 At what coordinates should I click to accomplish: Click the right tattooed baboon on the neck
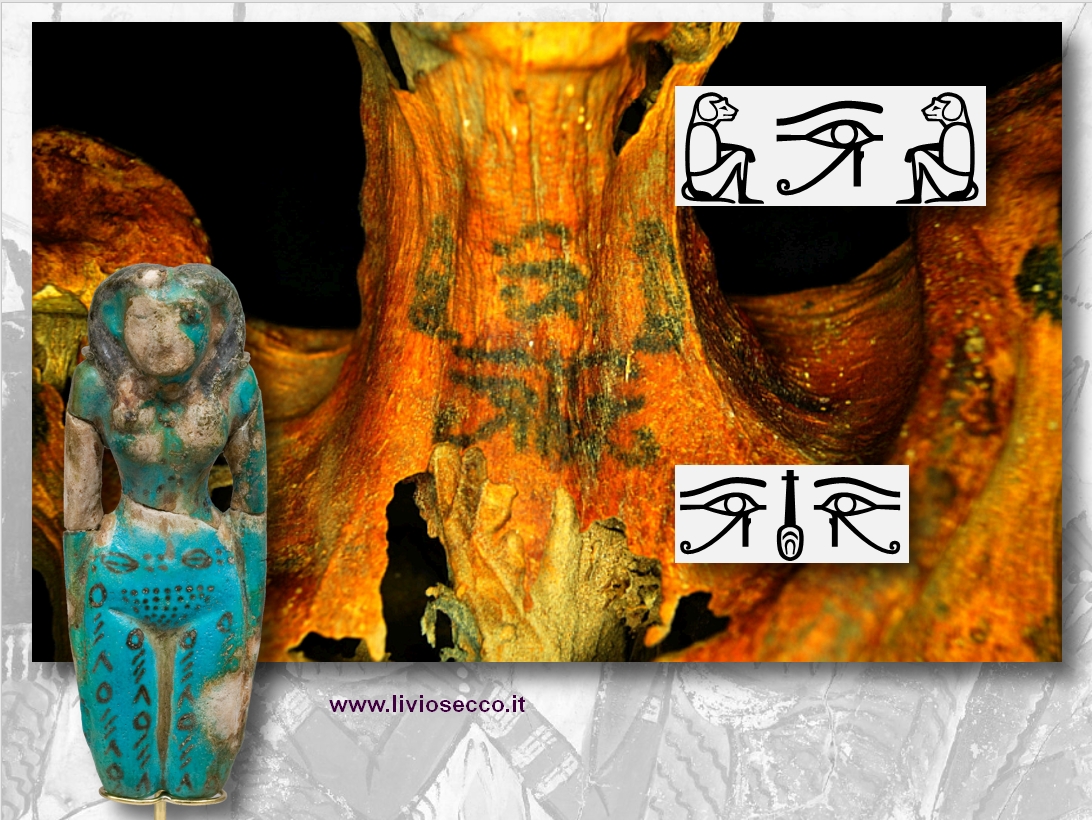655,285
